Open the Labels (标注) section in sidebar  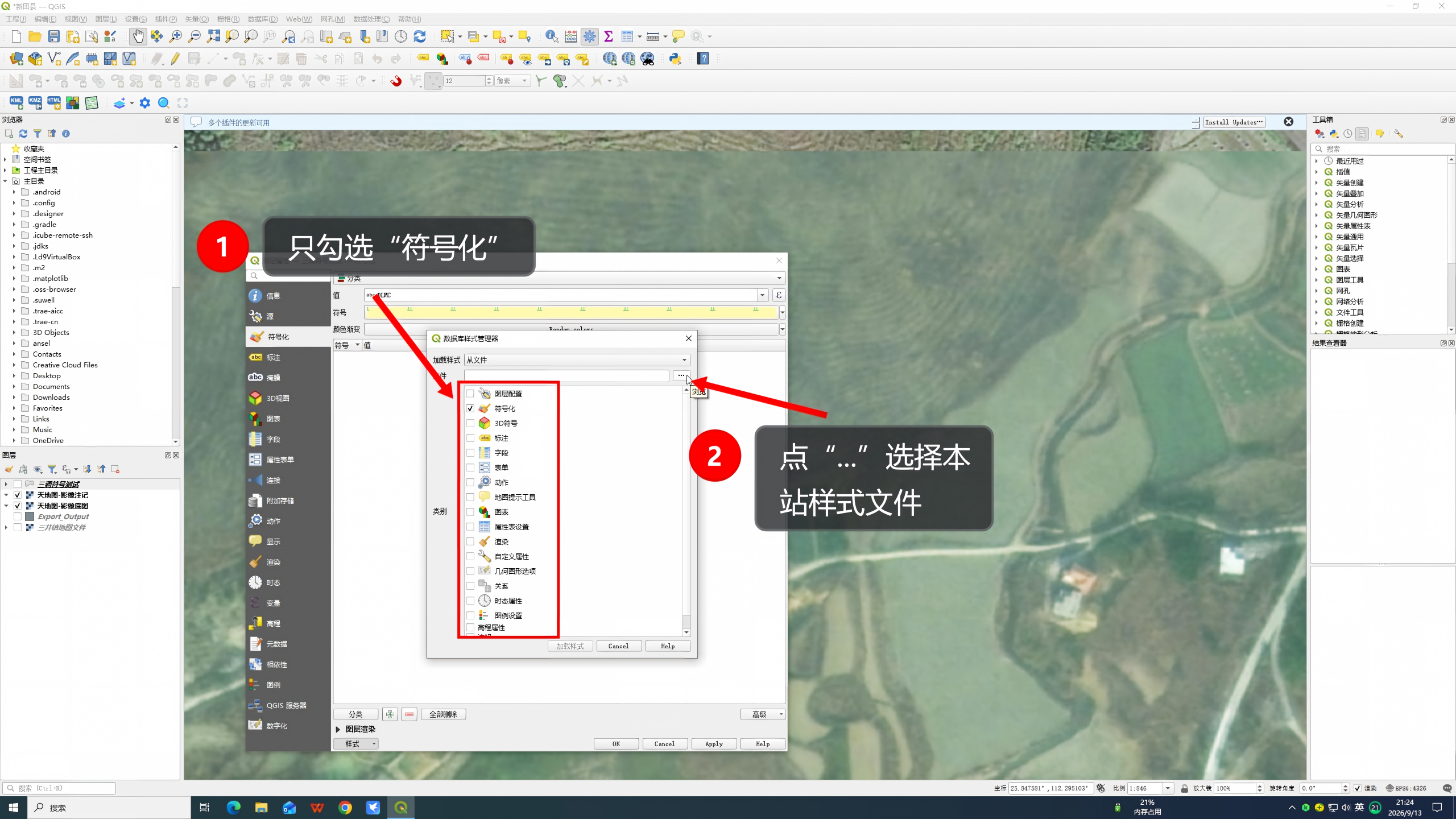click(x=288, y=357)
